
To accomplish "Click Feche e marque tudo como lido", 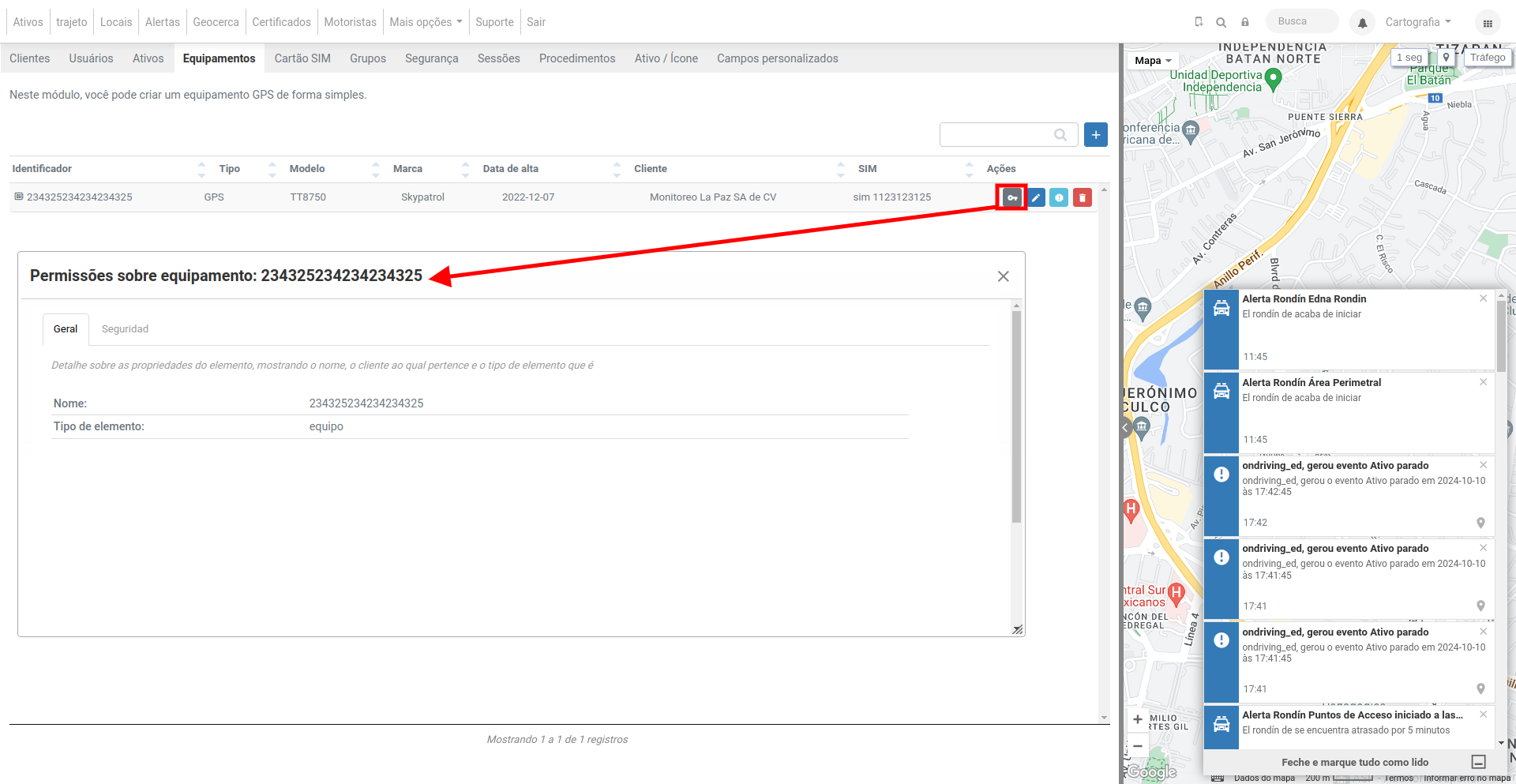I will pos(1355,762).
